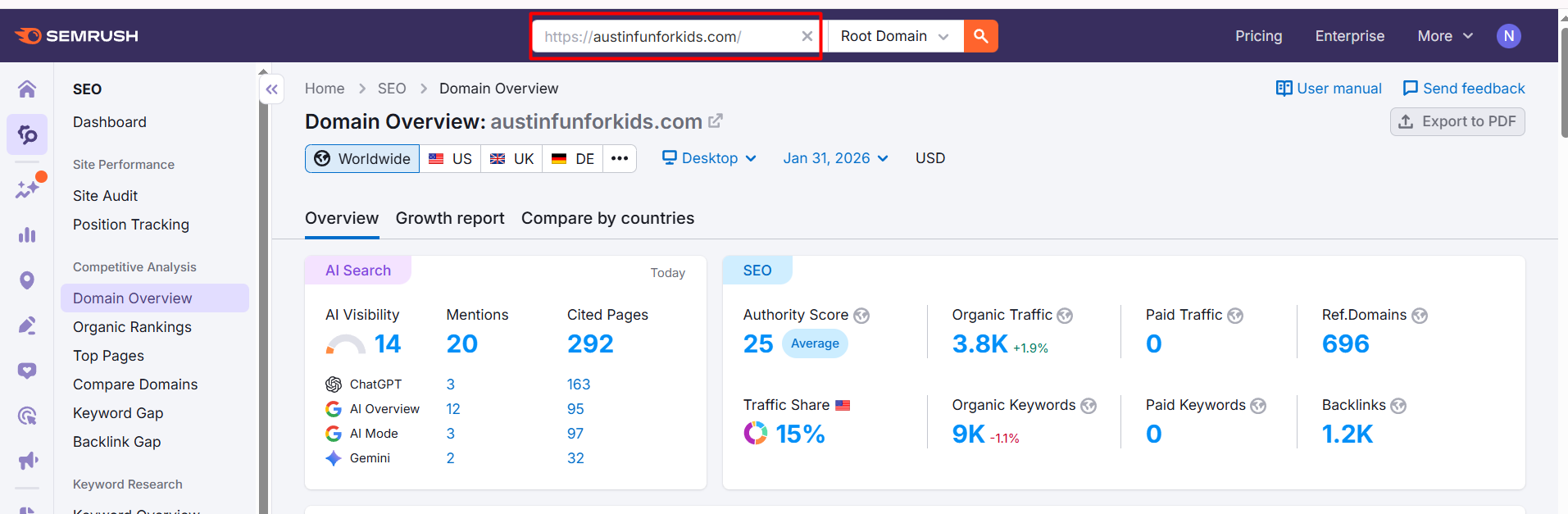Click Ref.Domains value 696
This screenshot has height=514, width=1568.
coord(1345,343)
